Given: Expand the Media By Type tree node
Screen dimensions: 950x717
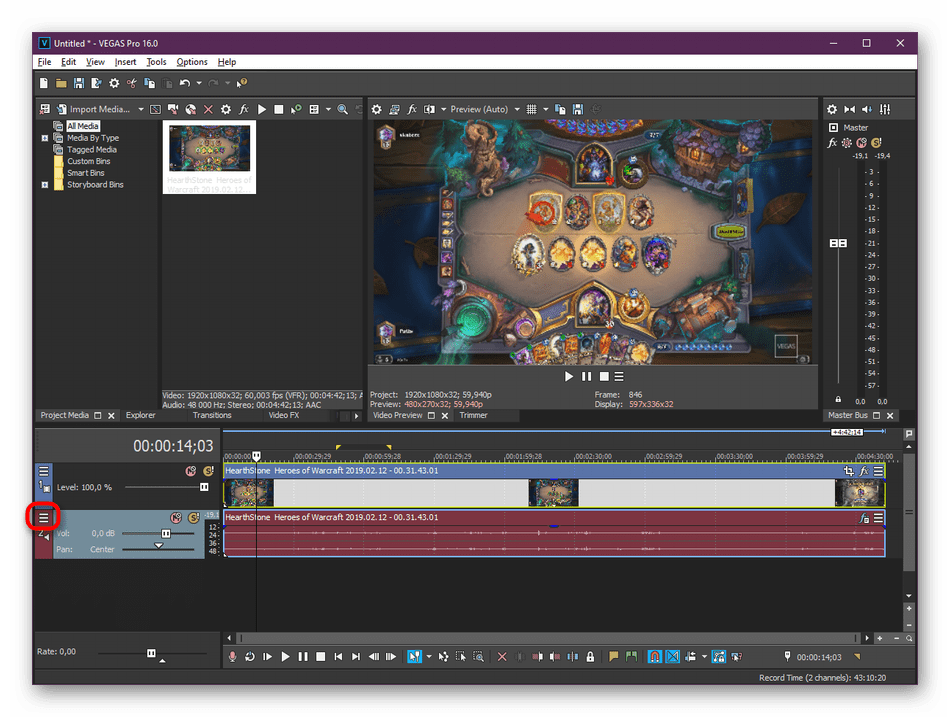Looking at the screenshot, I should [45, 138].
